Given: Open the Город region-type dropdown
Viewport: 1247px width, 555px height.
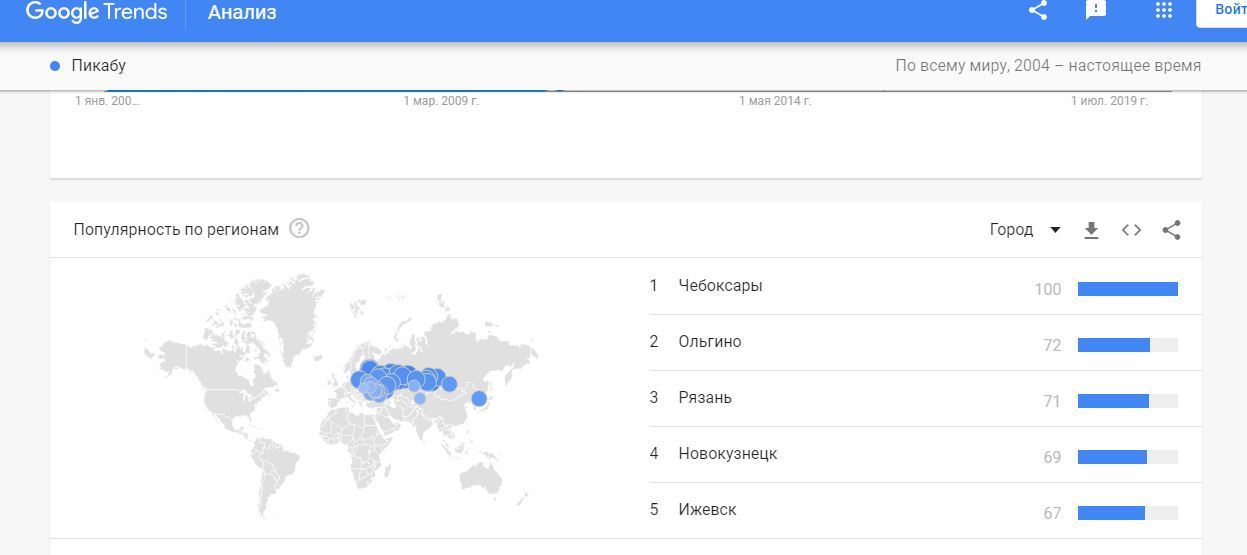Looking at the screenshot, I should click(1025, 230).
